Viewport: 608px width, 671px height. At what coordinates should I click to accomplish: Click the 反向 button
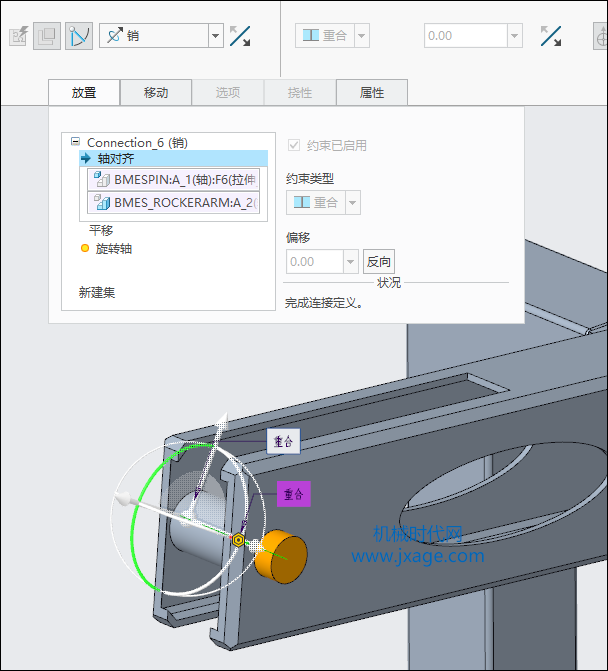point(379,261)
